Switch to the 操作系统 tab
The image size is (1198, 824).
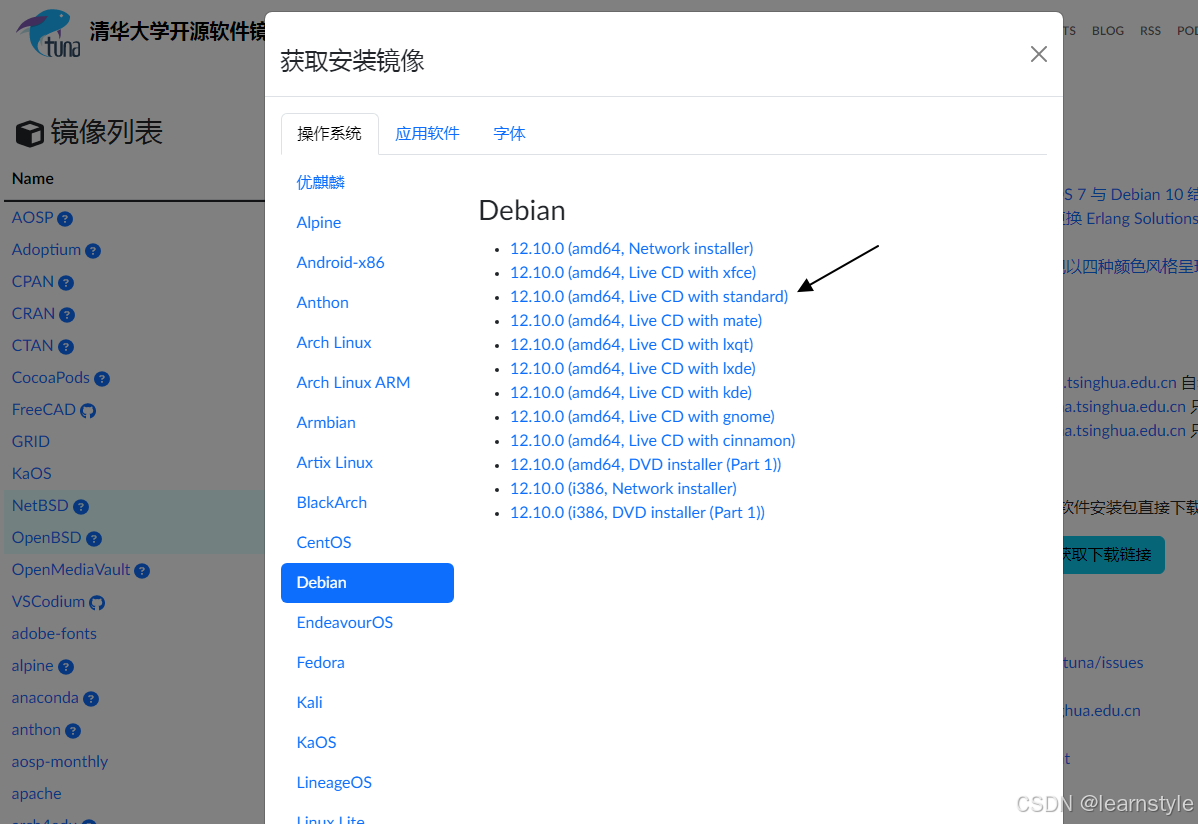pos(329,134)
